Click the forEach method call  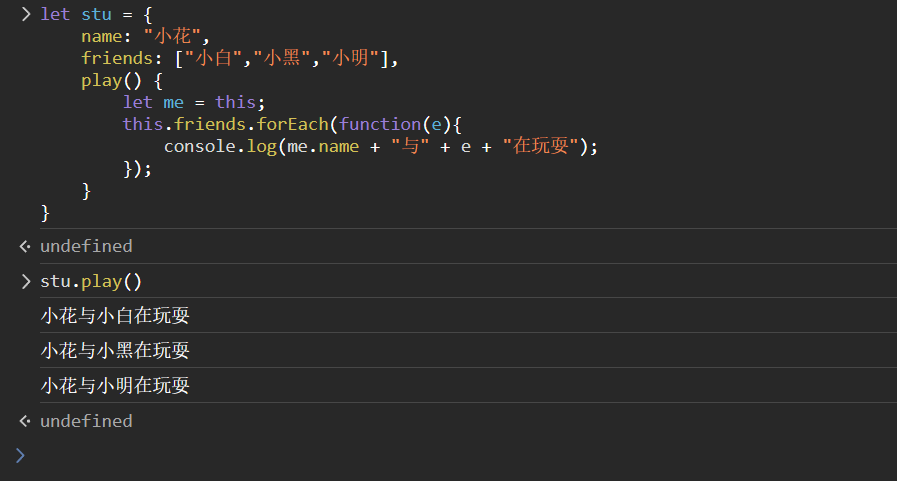point(293,124)
